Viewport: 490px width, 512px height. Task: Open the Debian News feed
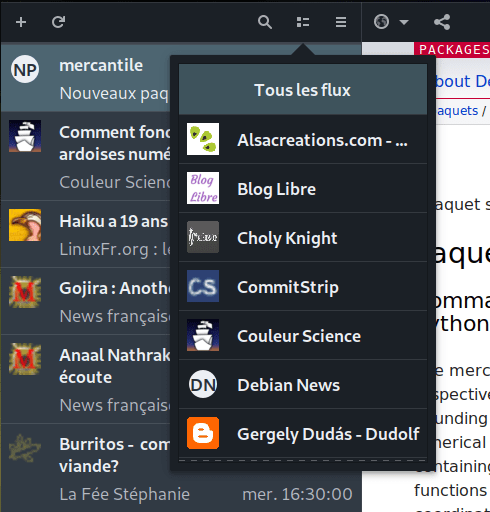pyautogui.click(x=303, y=384)
